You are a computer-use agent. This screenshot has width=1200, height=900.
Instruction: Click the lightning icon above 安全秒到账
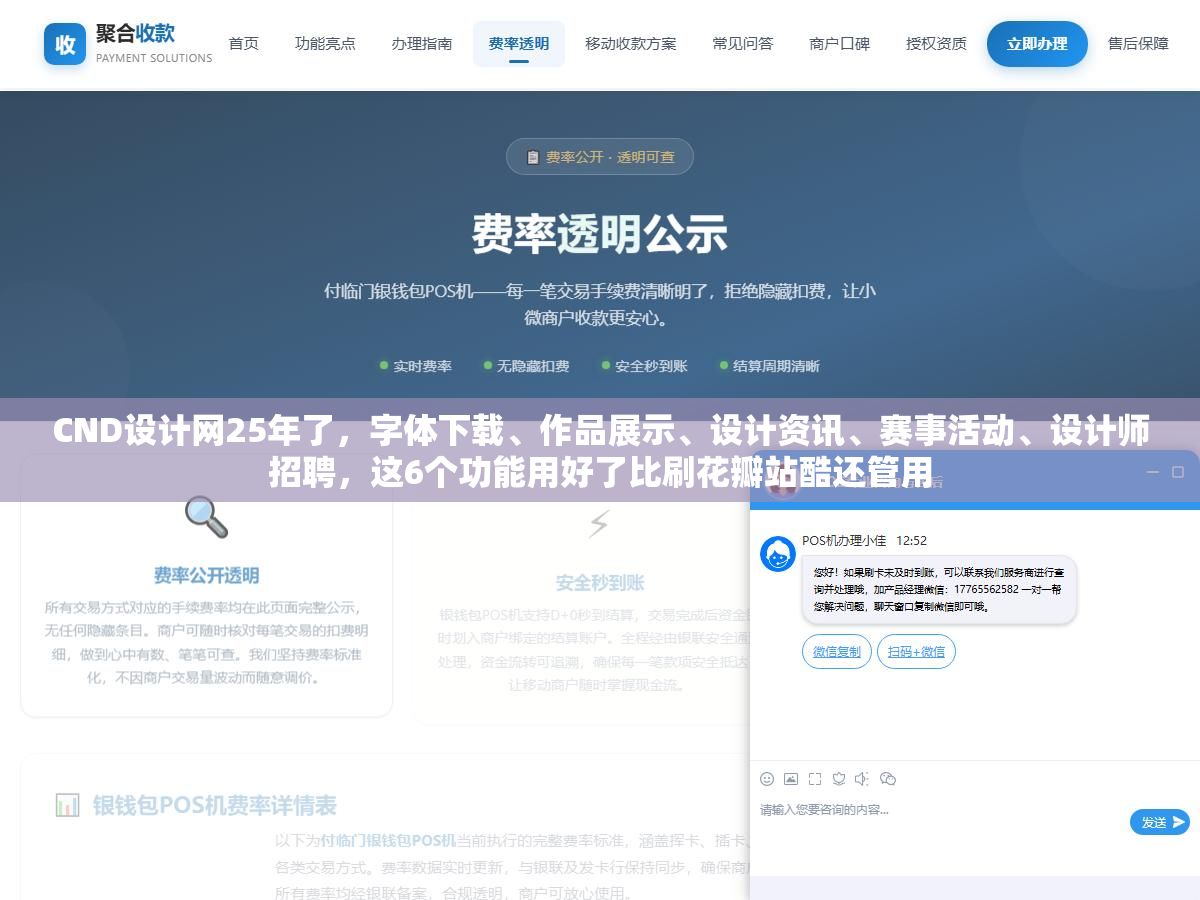tap(599, 524)
